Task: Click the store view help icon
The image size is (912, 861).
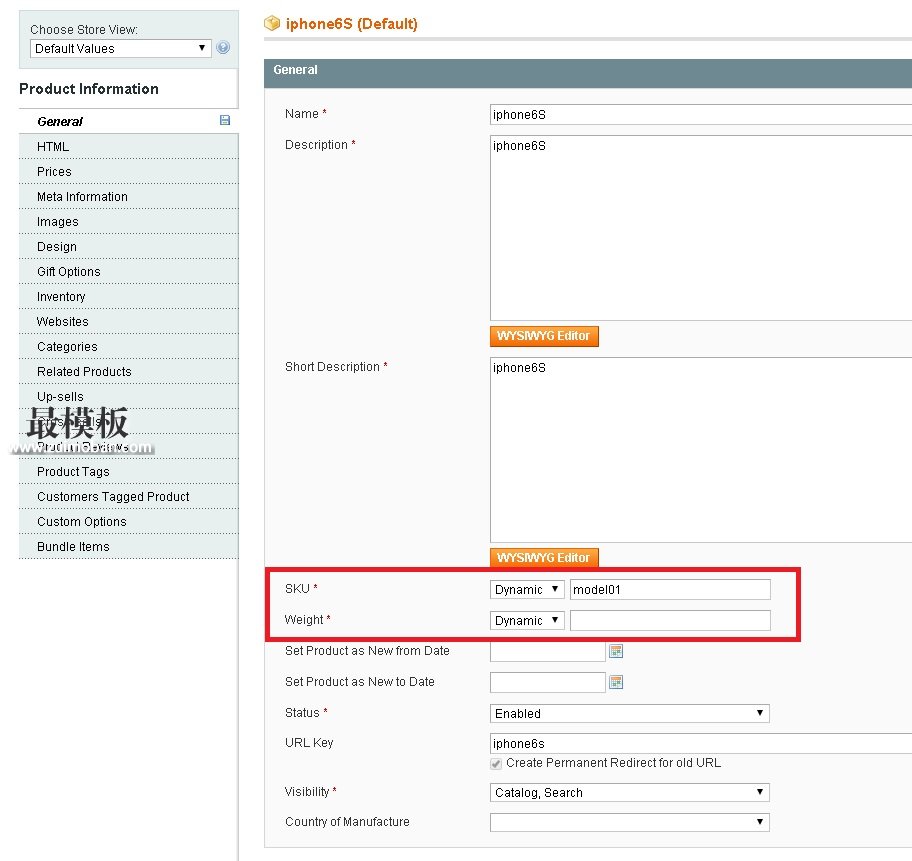Action: (223, 48)
